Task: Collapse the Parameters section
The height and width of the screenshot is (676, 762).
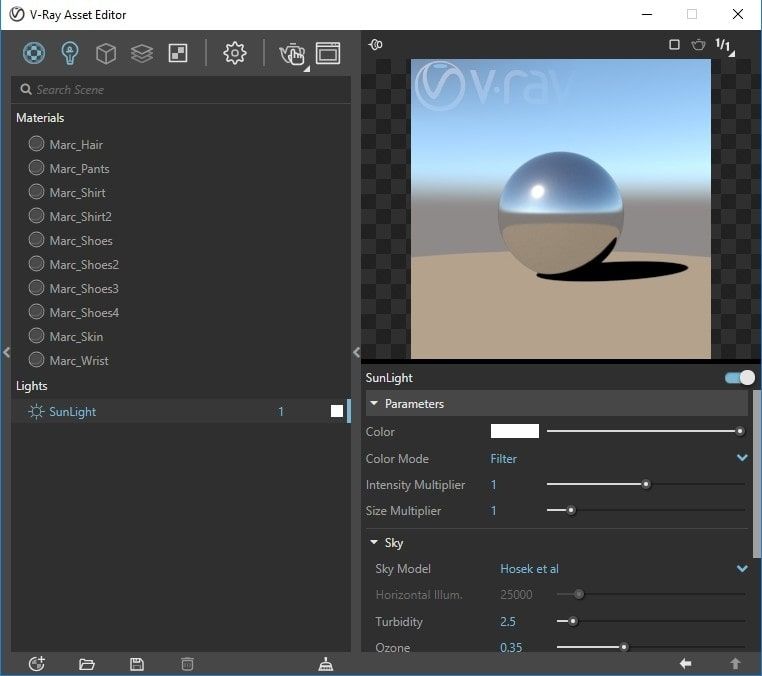Action: [x=374, y=403]
